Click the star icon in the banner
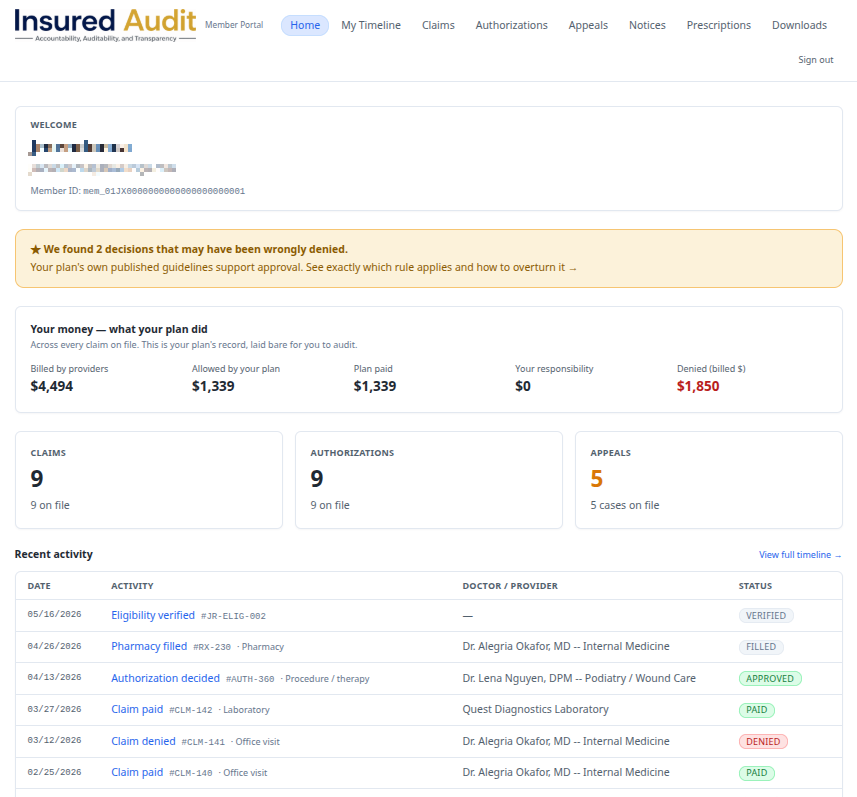Image resolution: width=857 pixels, height=797 pixels. (x=36, y=250)
